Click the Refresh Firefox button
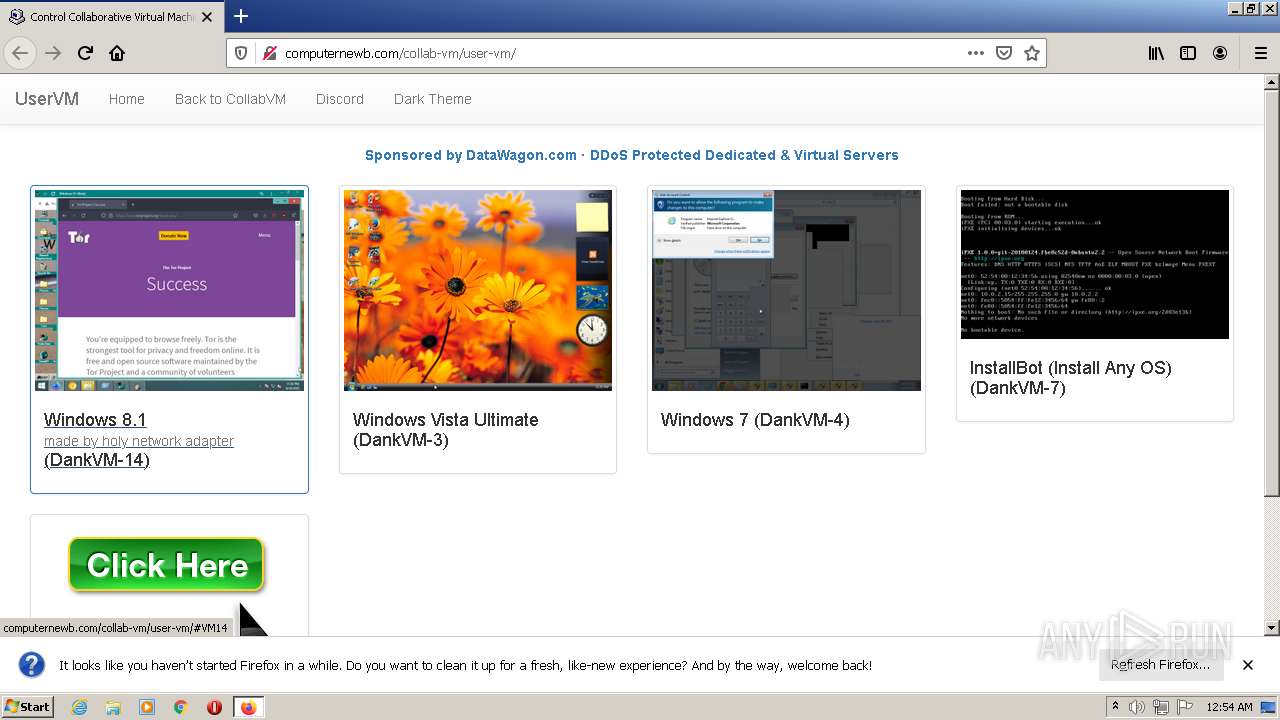 [1160, 665]
